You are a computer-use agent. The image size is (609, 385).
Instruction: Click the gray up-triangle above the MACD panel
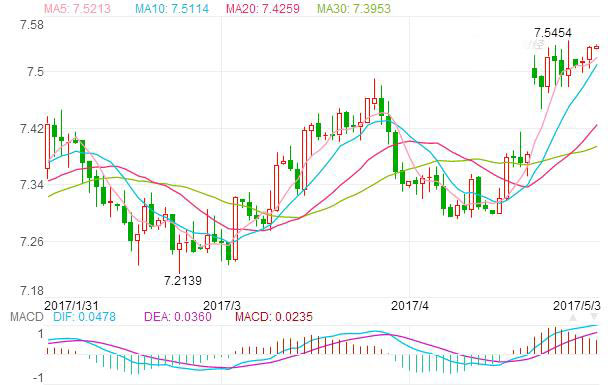pos(573,317)
